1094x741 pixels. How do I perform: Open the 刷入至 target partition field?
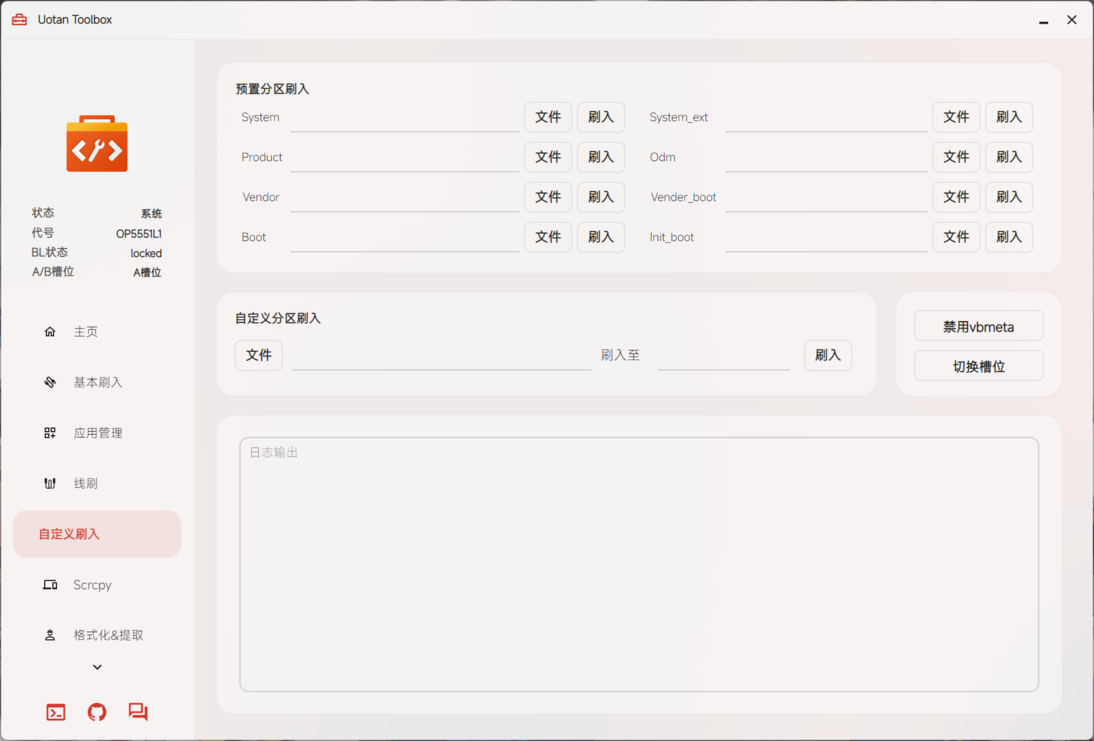[724, 358]
